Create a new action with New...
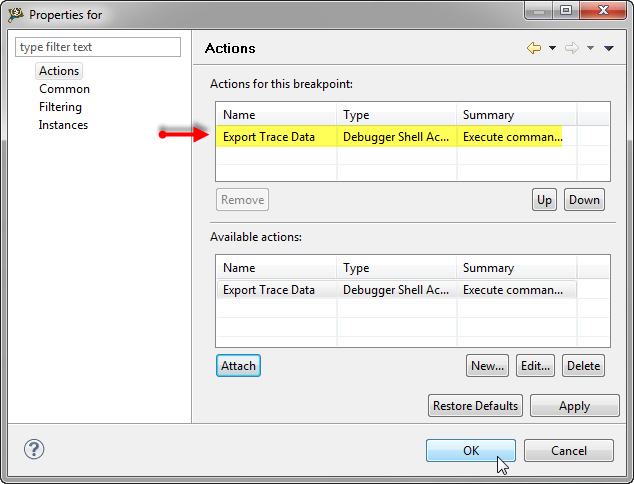634x484 pixels. 487,366
